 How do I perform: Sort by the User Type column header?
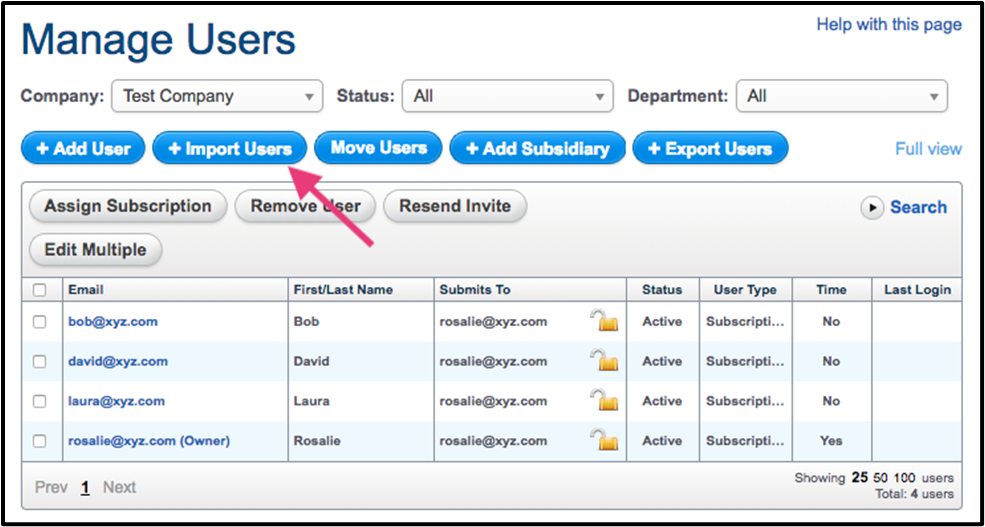pos(746,290)
